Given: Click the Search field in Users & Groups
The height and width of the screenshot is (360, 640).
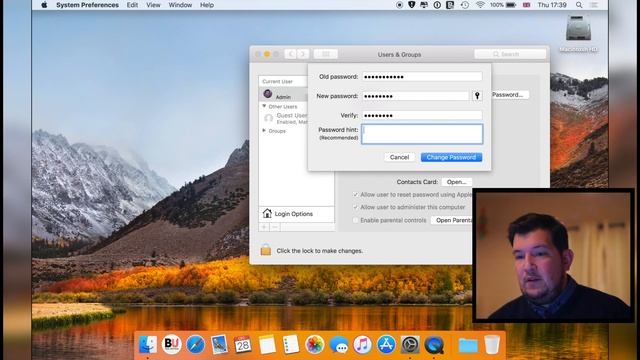Looking at the screenshot, I should tap(510, 54).
